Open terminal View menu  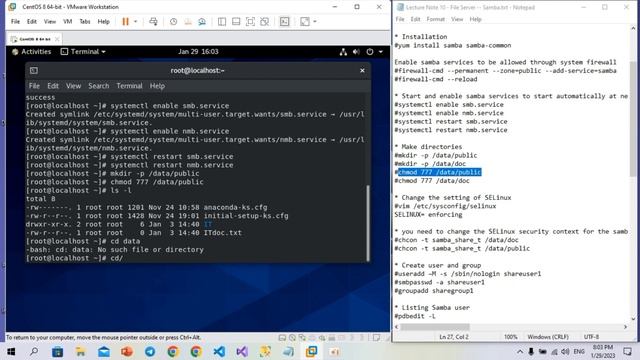point(73,86)
